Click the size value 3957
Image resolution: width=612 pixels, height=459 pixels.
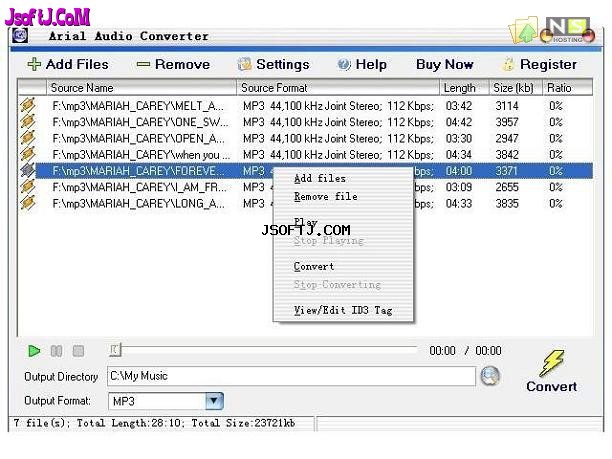pos(507,122)
